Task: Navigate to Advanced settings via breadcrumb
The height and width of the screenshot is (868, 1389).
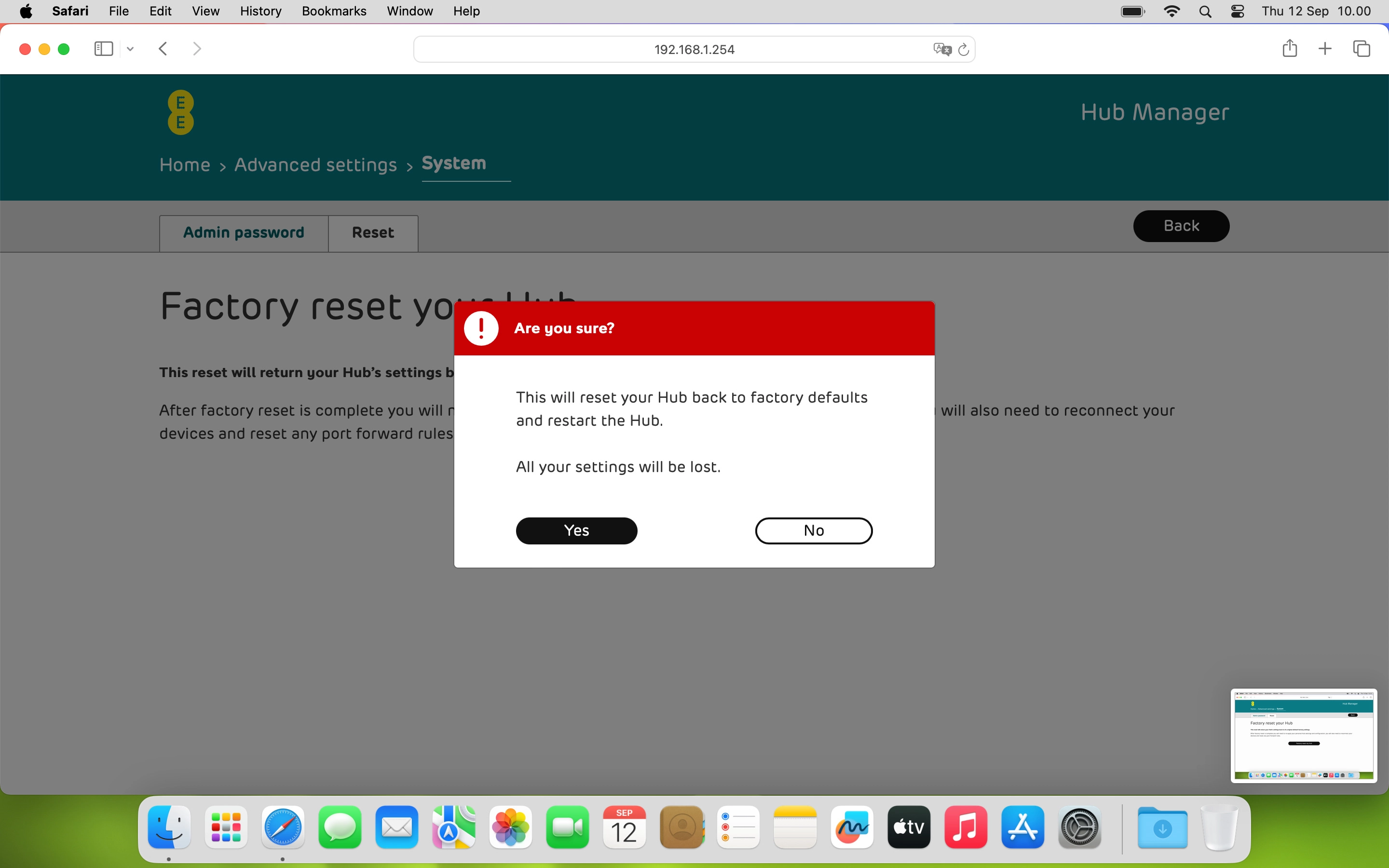Action: (316, 165)
